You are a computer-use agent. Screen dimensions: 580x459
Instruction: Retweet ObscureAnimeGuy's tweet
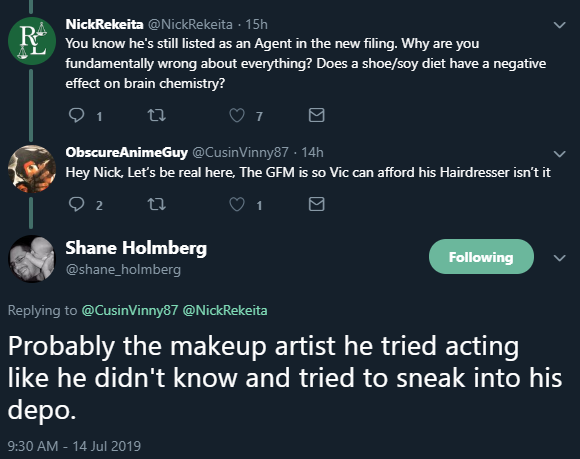(x=156, y=204)
